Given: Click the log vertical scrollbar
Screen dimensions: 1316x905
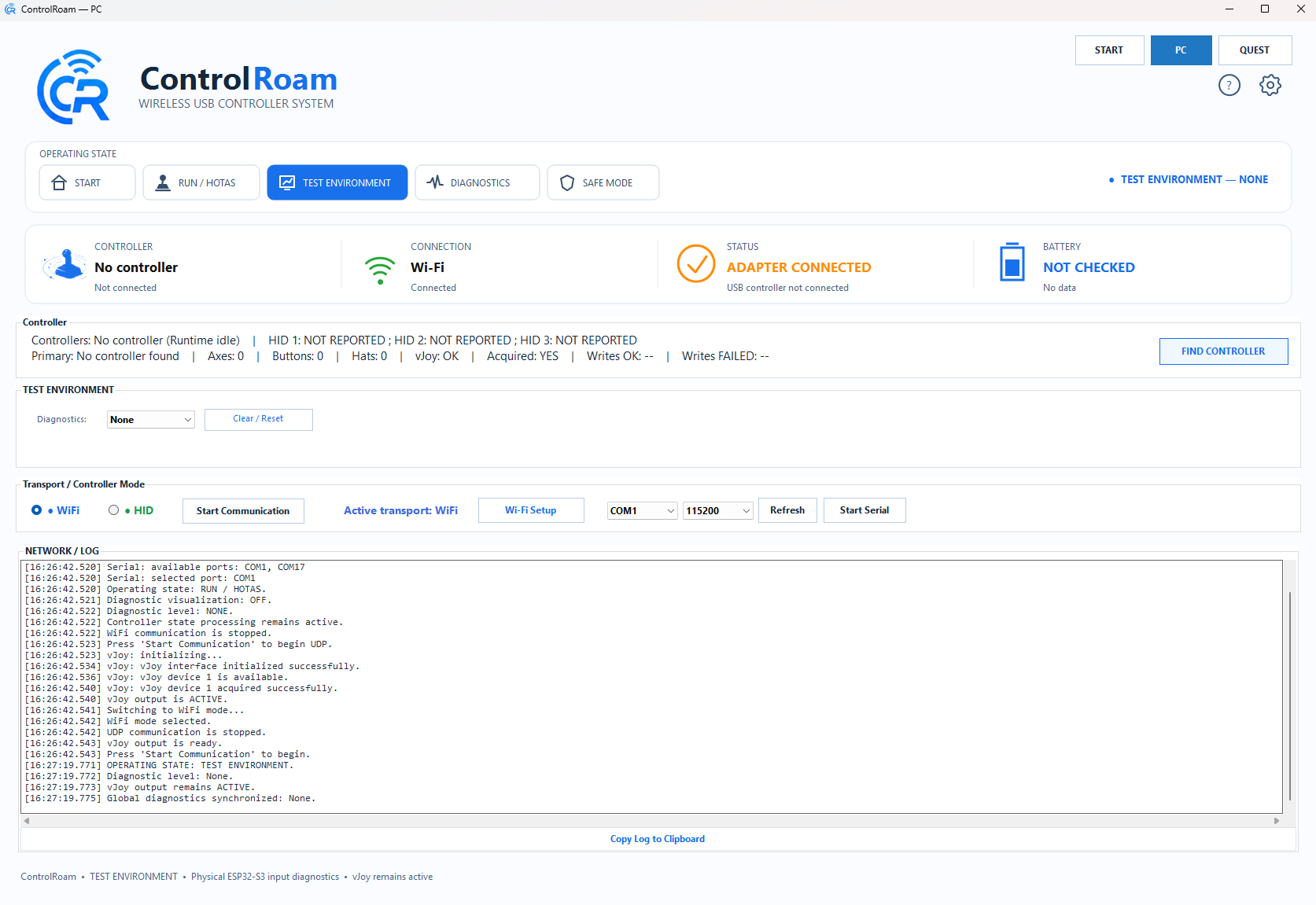Looking at the screenshot, I should point(1289,696).
